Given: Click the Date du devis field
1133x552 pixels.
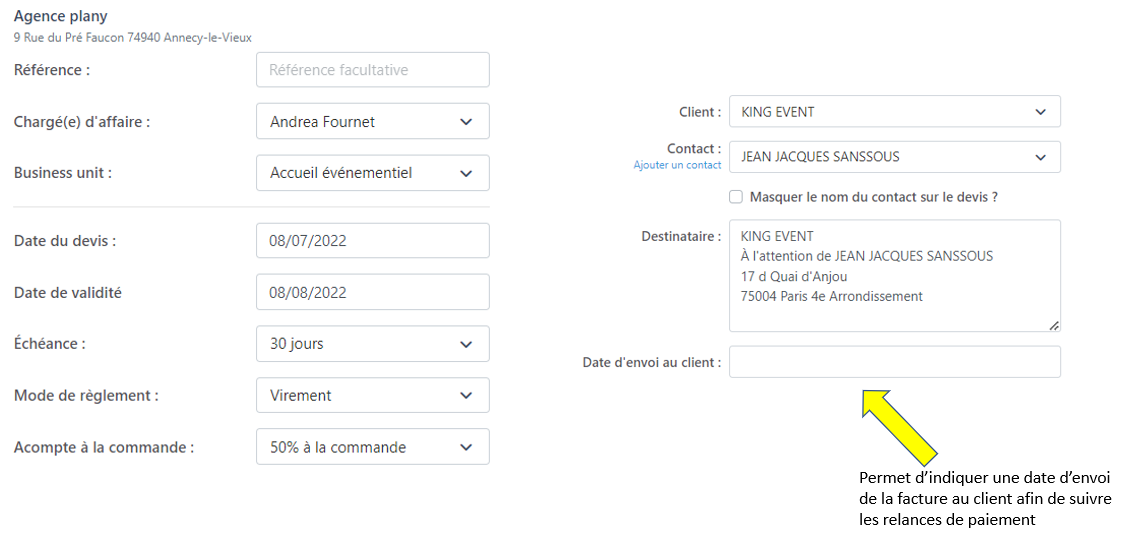Looking at the screenshot, I should coord(372,241).
